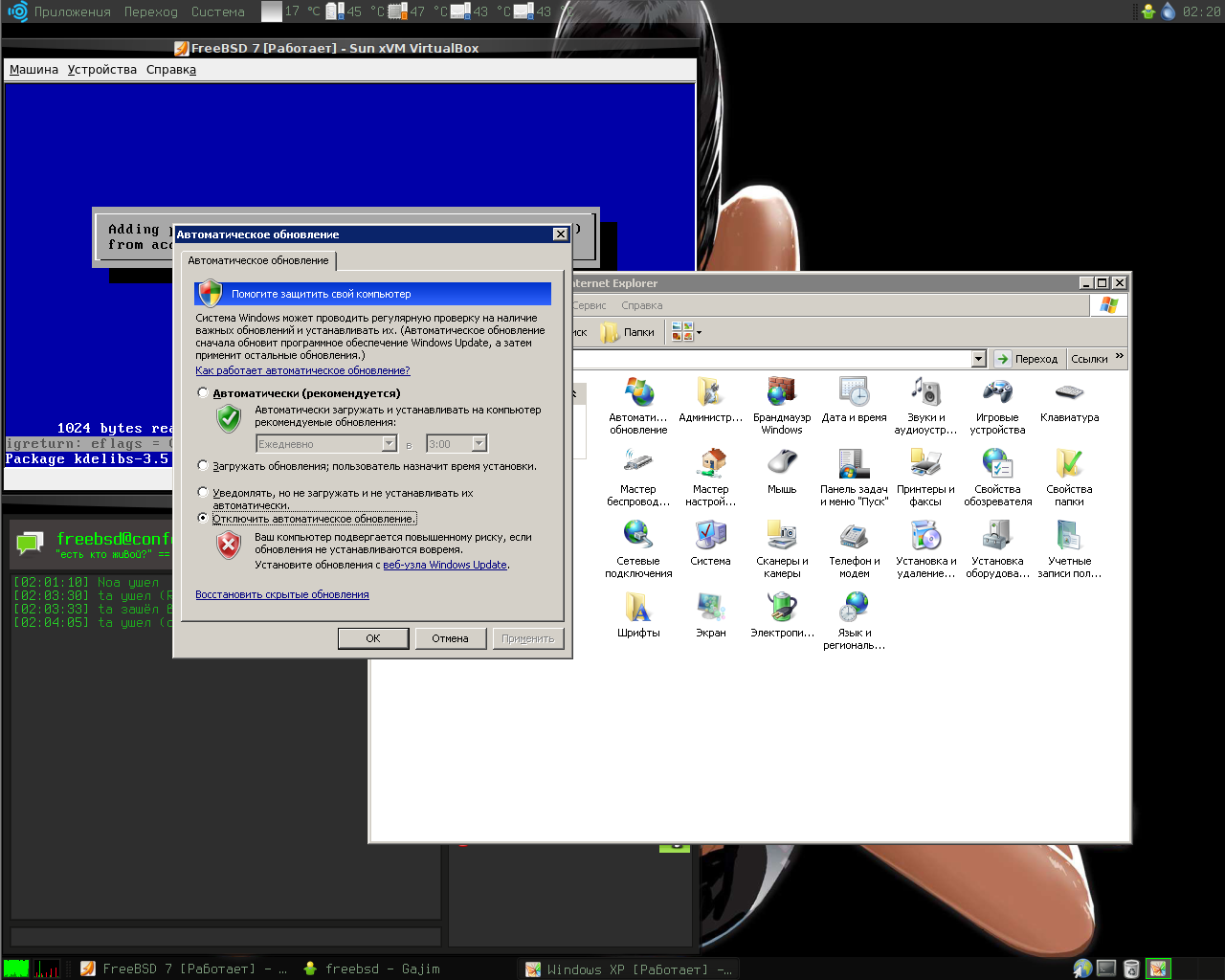
Task: Open Учетные записи пользователей icon
Action: (x=1069, y=548)
